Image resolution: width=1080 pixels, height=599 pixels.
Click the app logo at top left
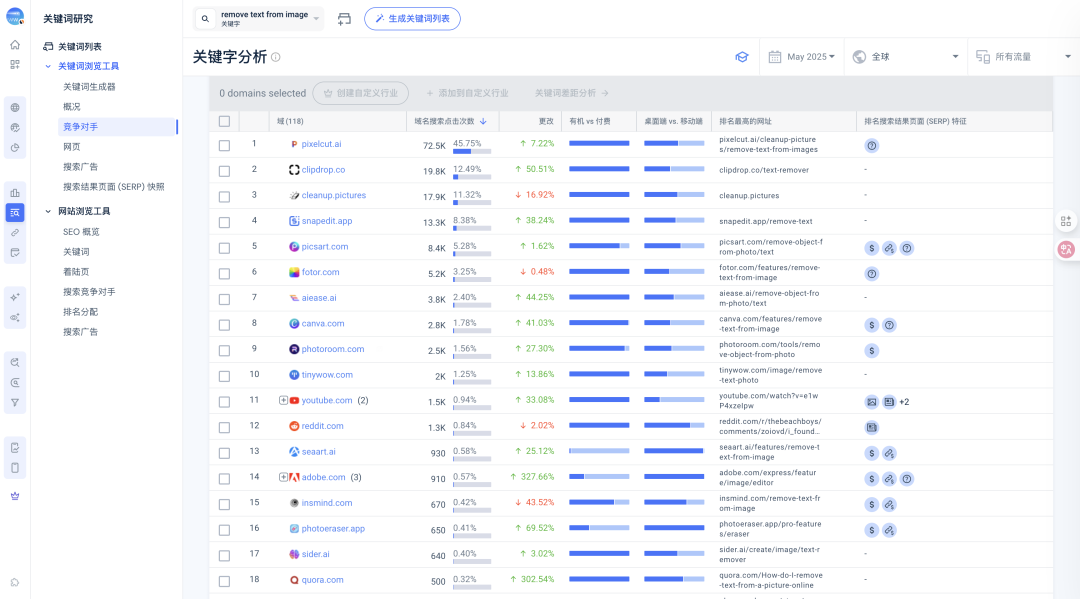(14, 17)
